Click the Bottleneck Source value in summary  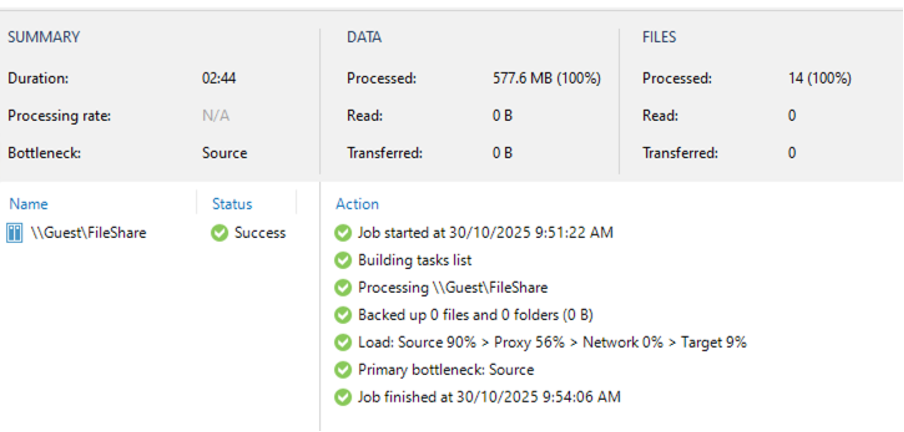point(224,153)
